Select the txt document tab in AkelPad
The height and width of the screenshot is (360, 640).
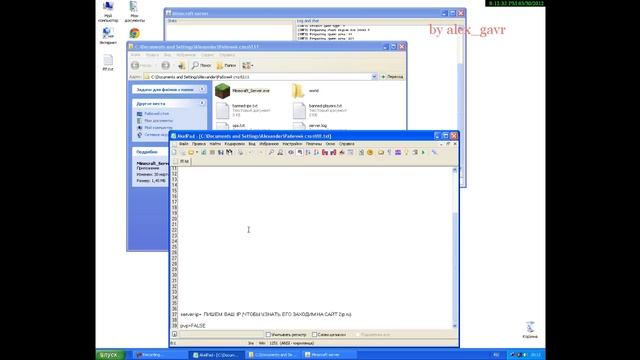181,161
